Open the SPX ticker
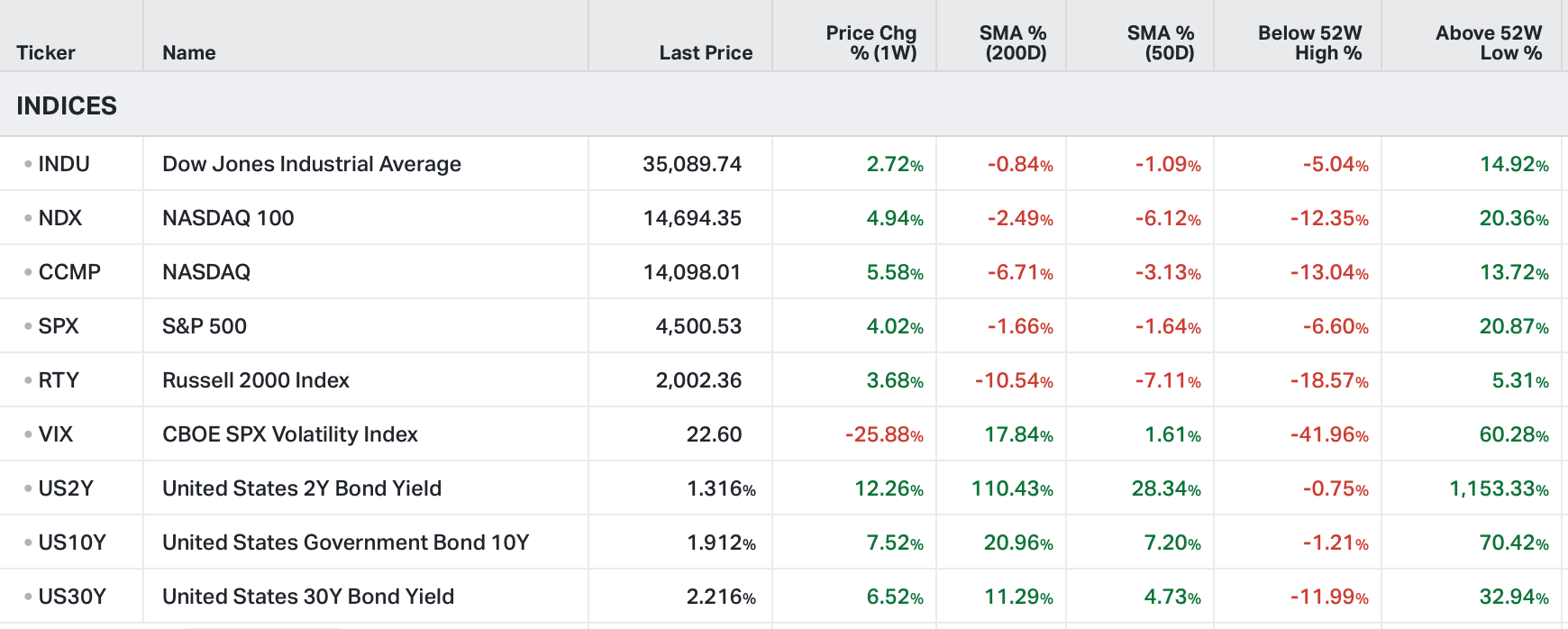The image size is (1568, 629). coord(59,326)
